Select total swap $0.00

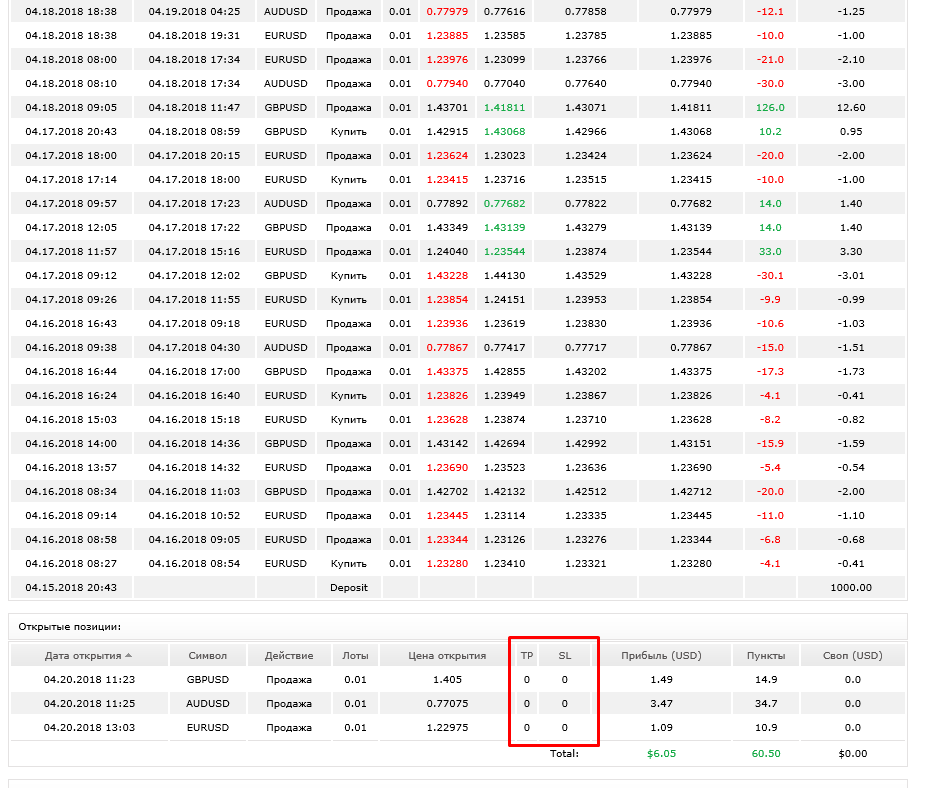point(852,753)
